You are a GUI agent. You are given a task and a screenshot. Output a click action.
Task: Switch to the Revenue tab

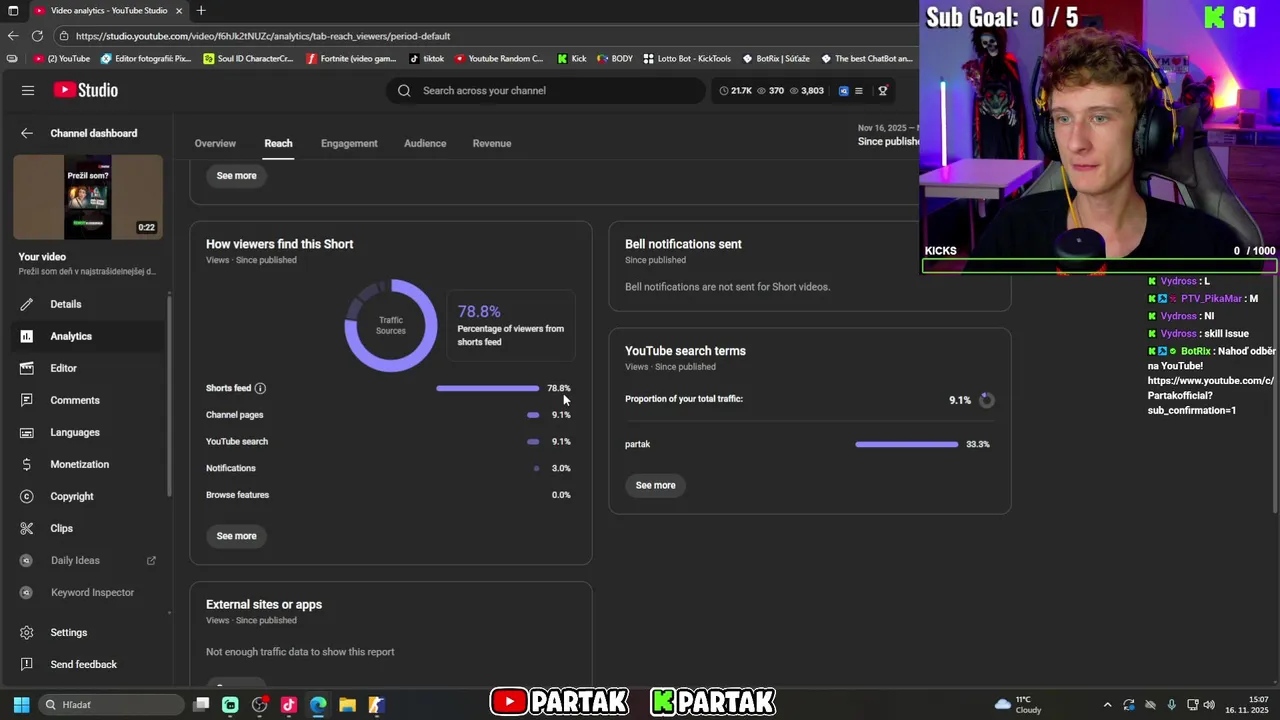click(x=491, y=143)
